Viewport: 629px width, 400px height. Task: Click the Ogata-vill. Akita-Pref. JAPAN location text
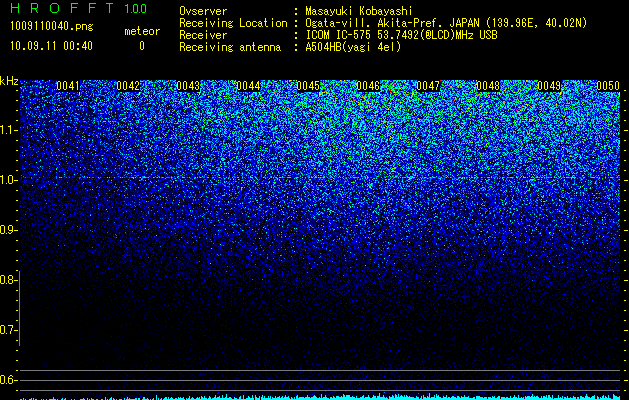[446, 23]
